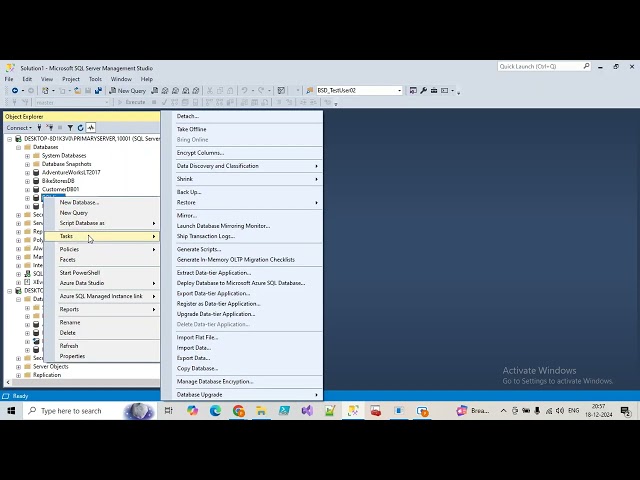Click the Activity Monitor icon in Object Explorer
Image resolution: width=640 pixels, height=480 pixels.
coord(91,128)
